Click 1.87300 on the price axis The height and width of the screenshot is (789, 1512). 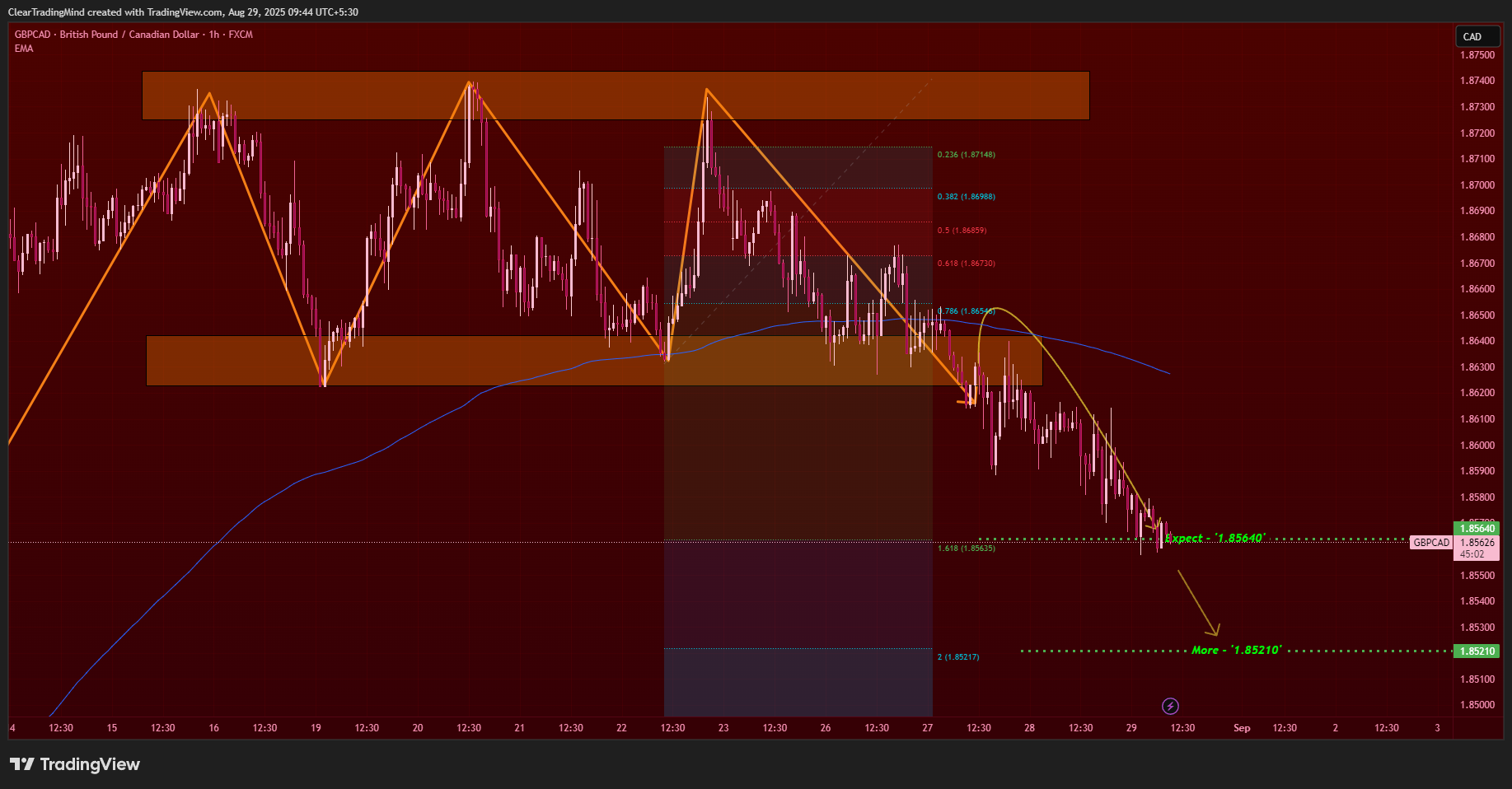(x=1477, y=107)
